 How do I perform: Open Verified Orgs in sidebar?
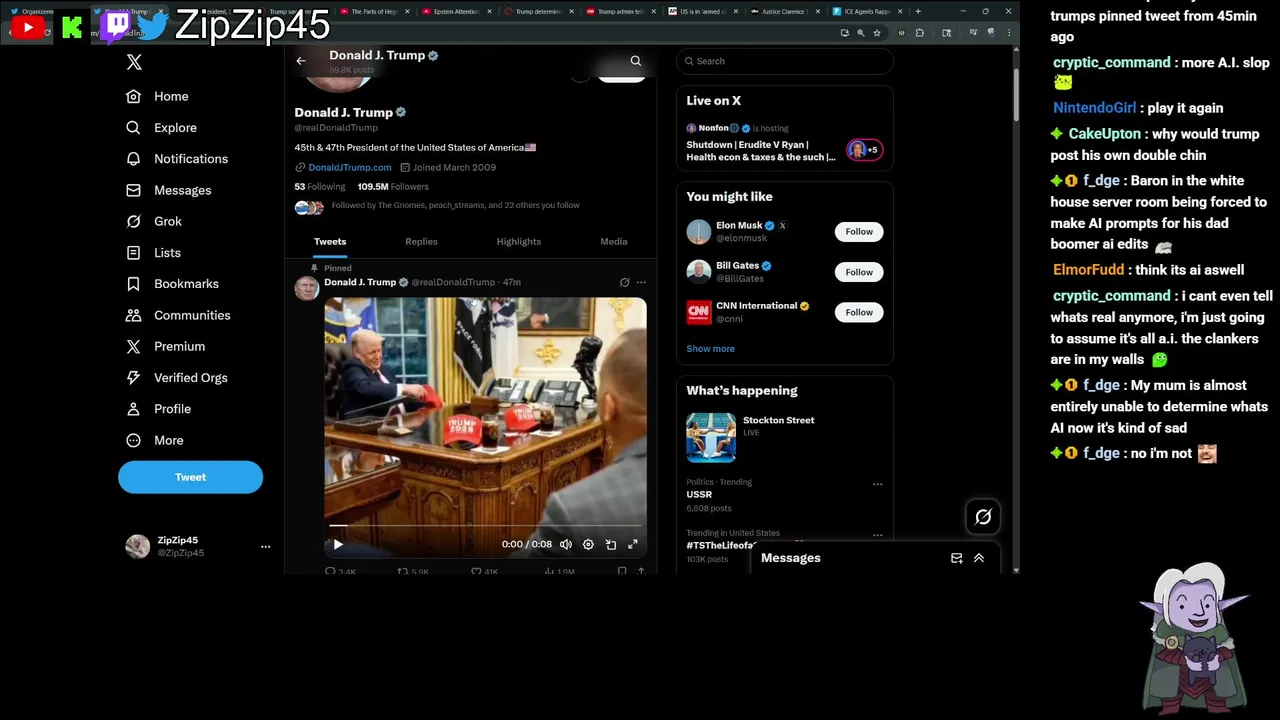point(177,378)
